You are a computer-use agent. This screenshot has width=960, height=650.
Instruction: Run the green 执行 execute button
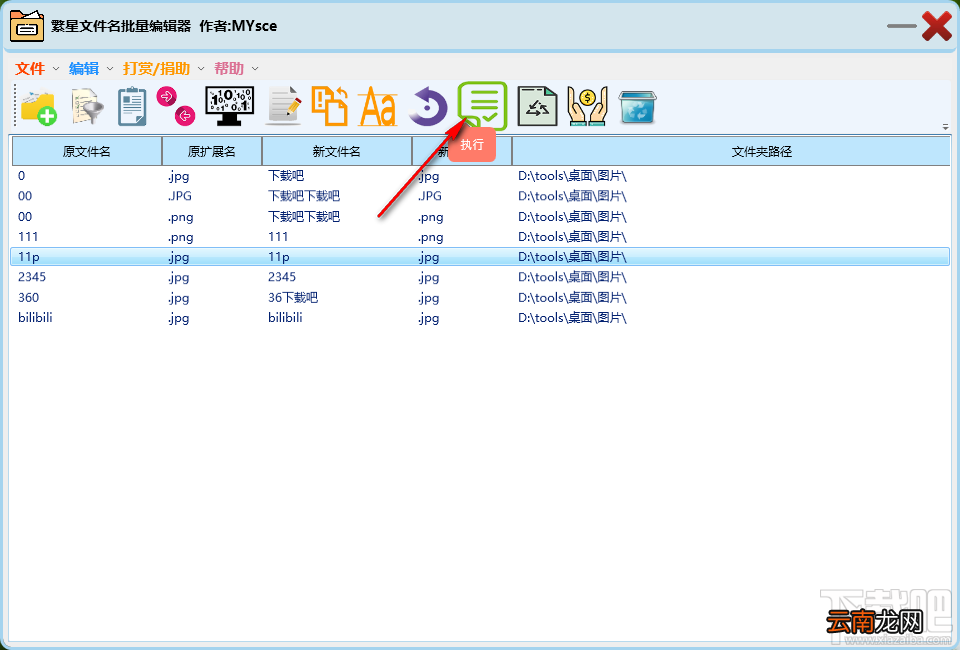482,105
